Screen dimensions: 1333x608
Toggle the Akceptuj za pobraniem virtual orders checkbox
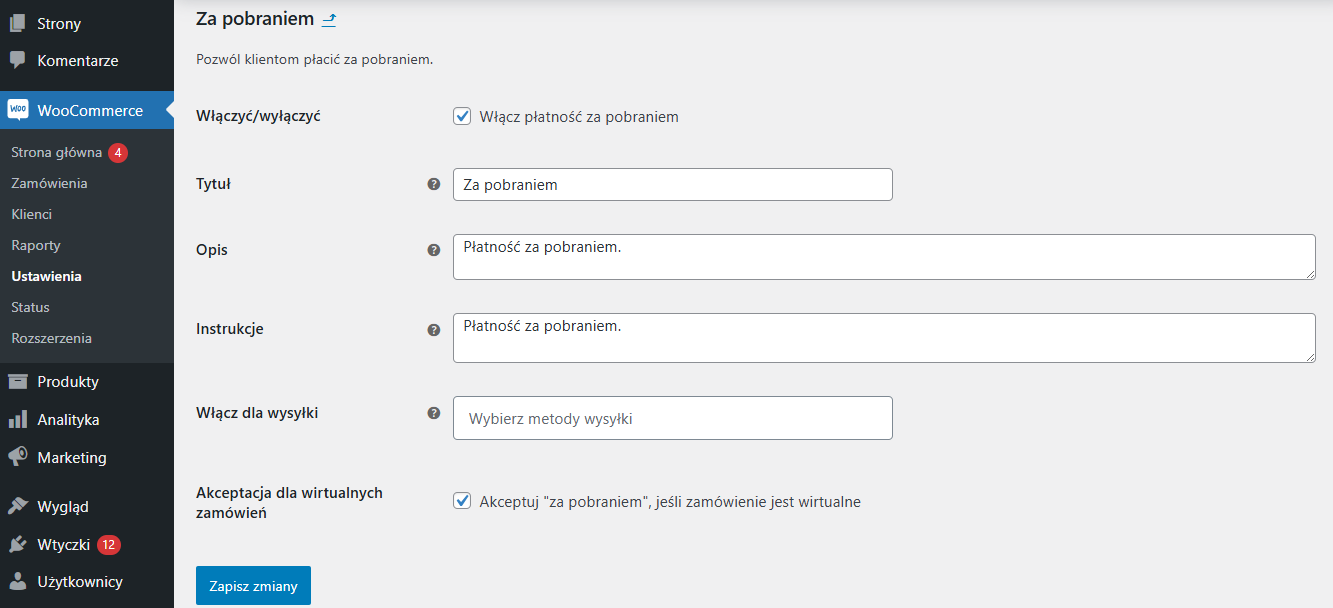point(462,501)
